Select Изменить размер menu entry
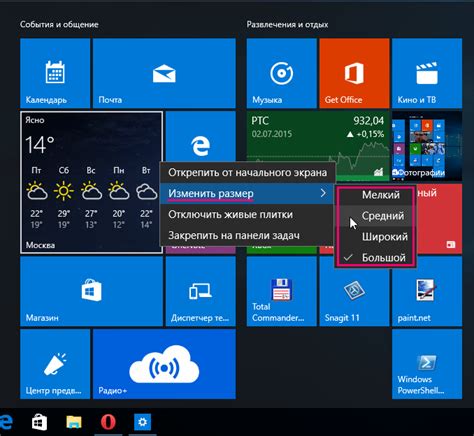 pyautogui.click(x=247, y=193)
